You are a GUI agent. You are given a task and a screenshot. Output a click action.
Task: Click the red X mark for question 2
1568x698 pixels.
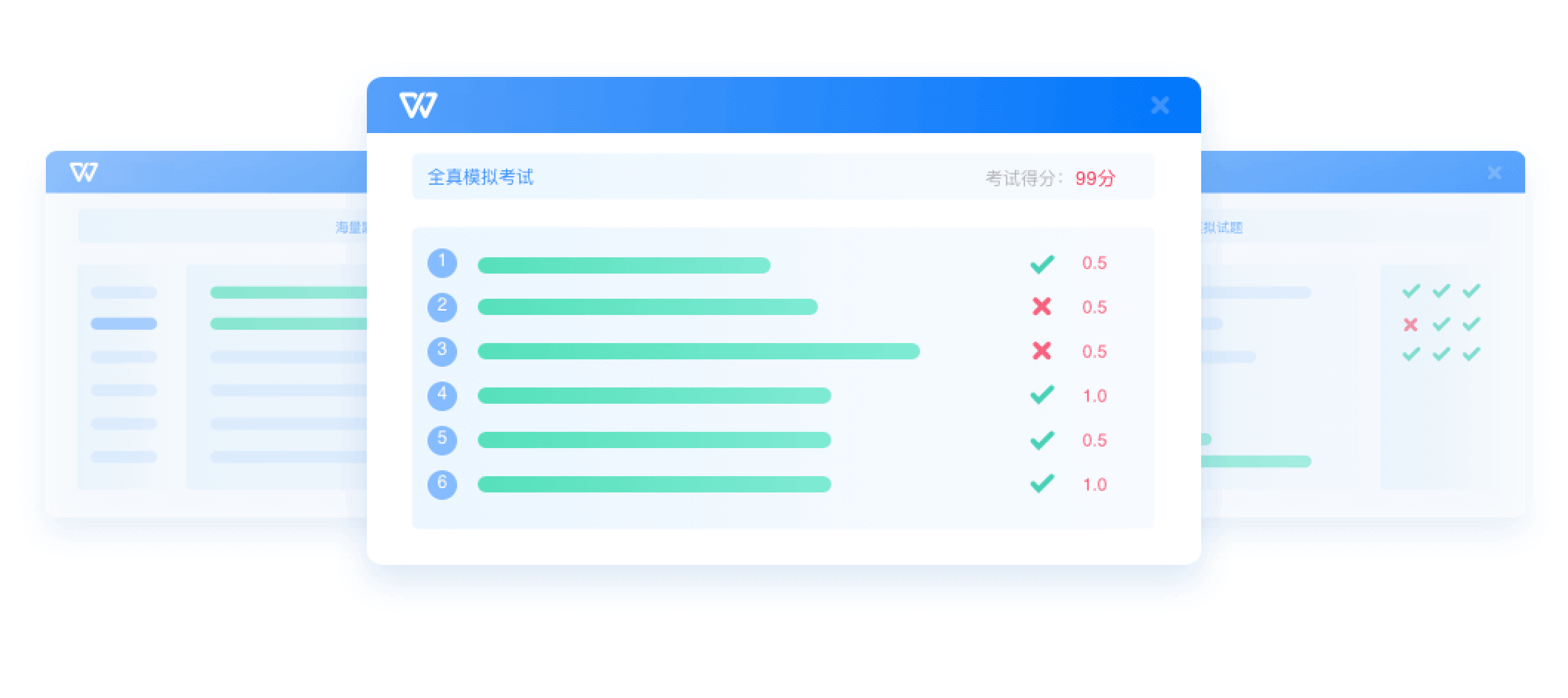1041,307
